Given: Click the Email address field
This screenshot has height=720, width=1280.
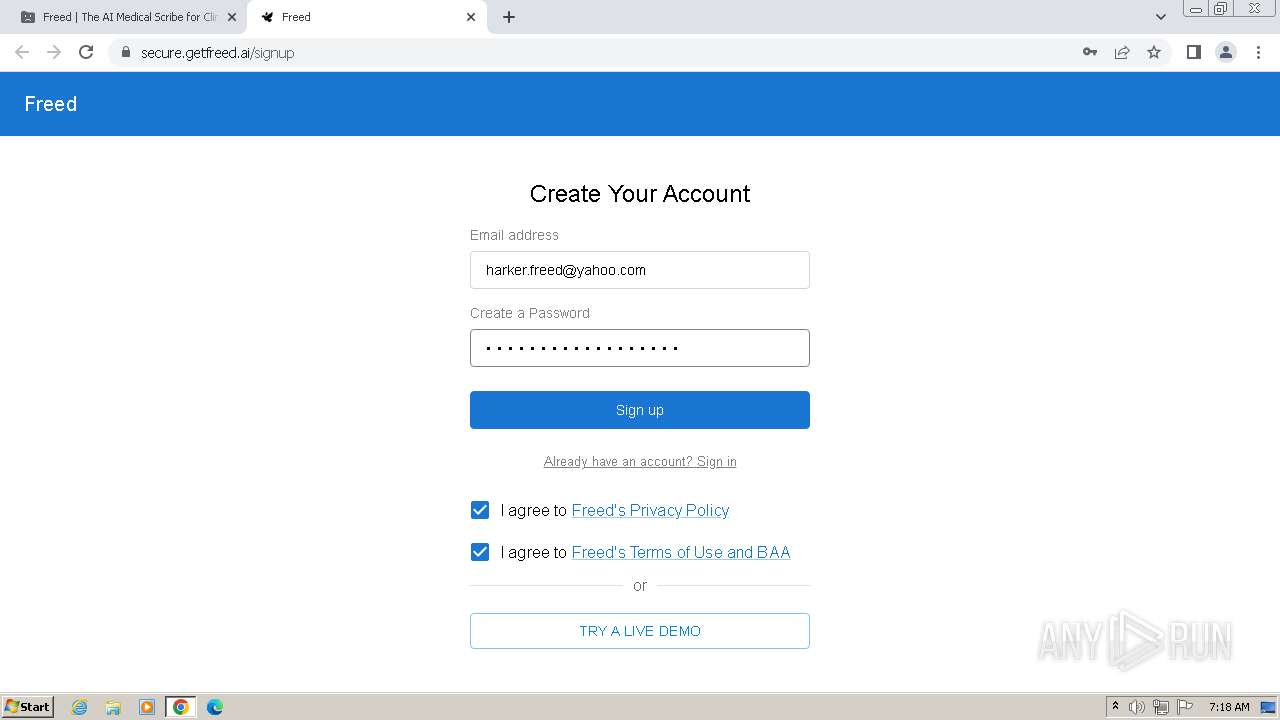Looking at the screenshot, I should pyautogui.click(x=640, y=270).
